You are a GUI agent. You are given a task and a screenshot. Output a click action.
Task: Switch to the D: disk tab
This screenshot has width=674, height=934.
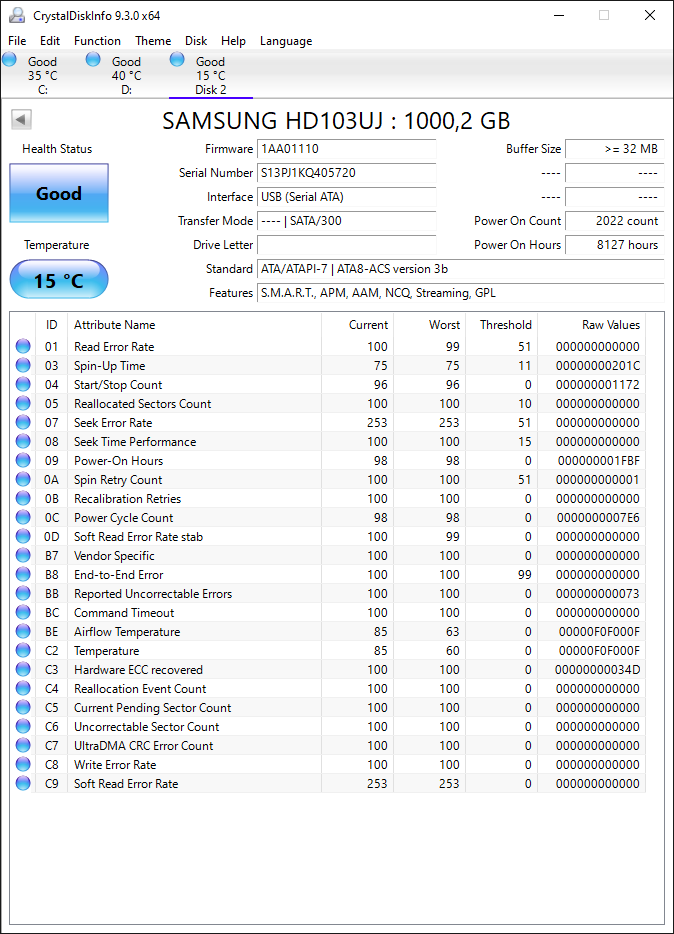click(x=126, y=75)
